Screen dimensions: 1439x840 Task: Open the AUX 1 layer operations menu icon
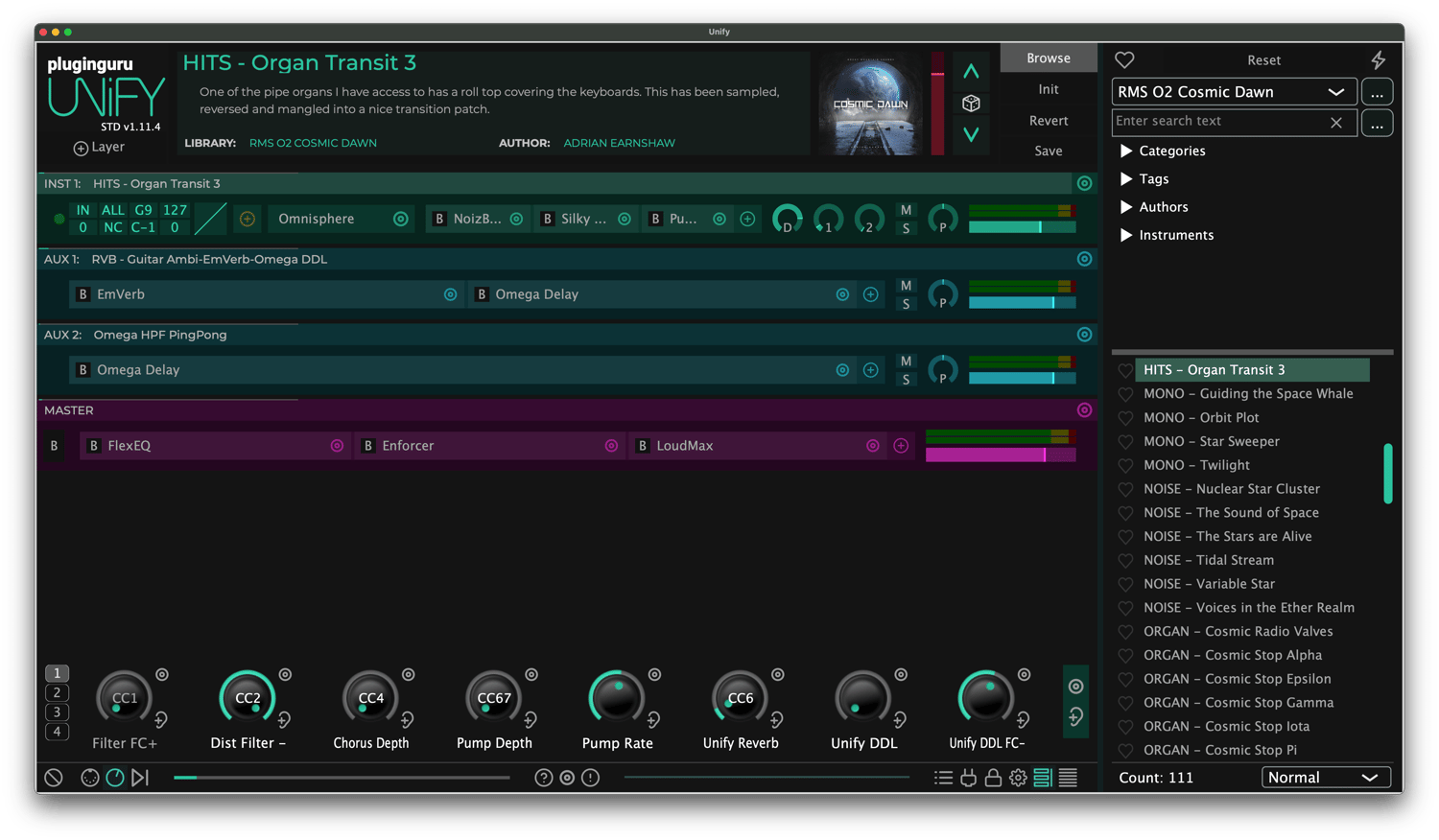point(1084,259)
